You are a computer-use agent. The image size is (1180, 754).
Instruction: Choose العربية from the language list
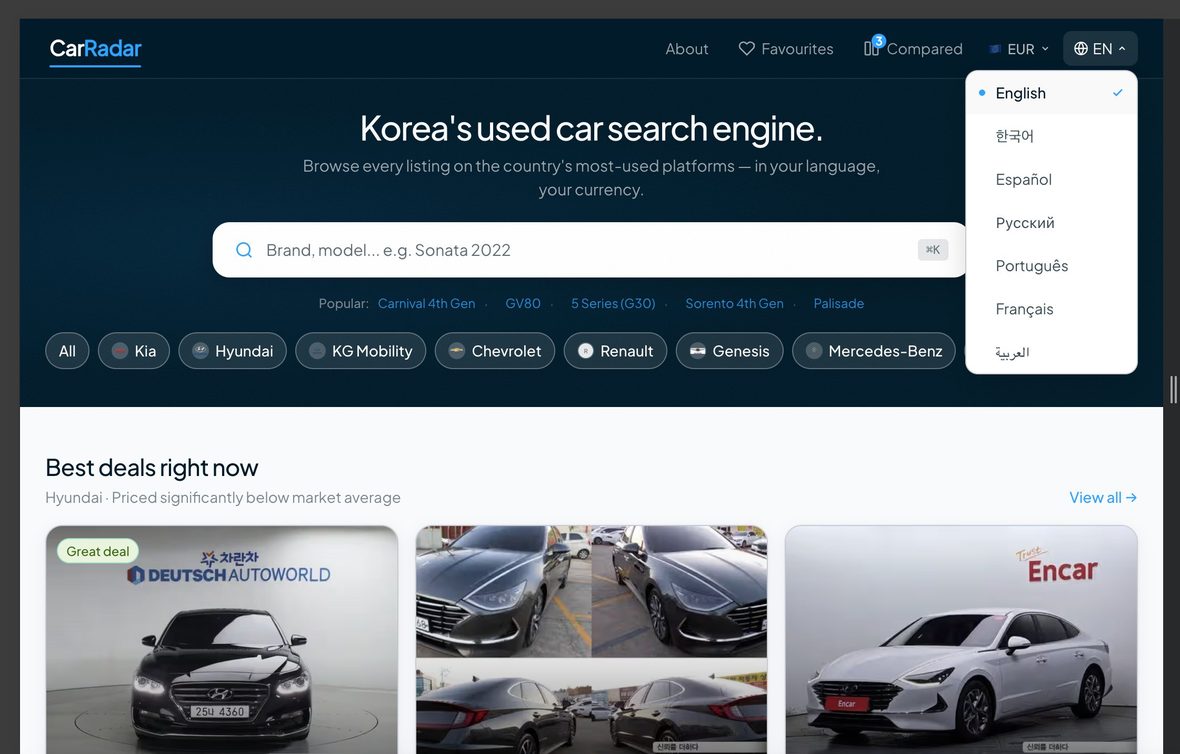click(1051, 352)
